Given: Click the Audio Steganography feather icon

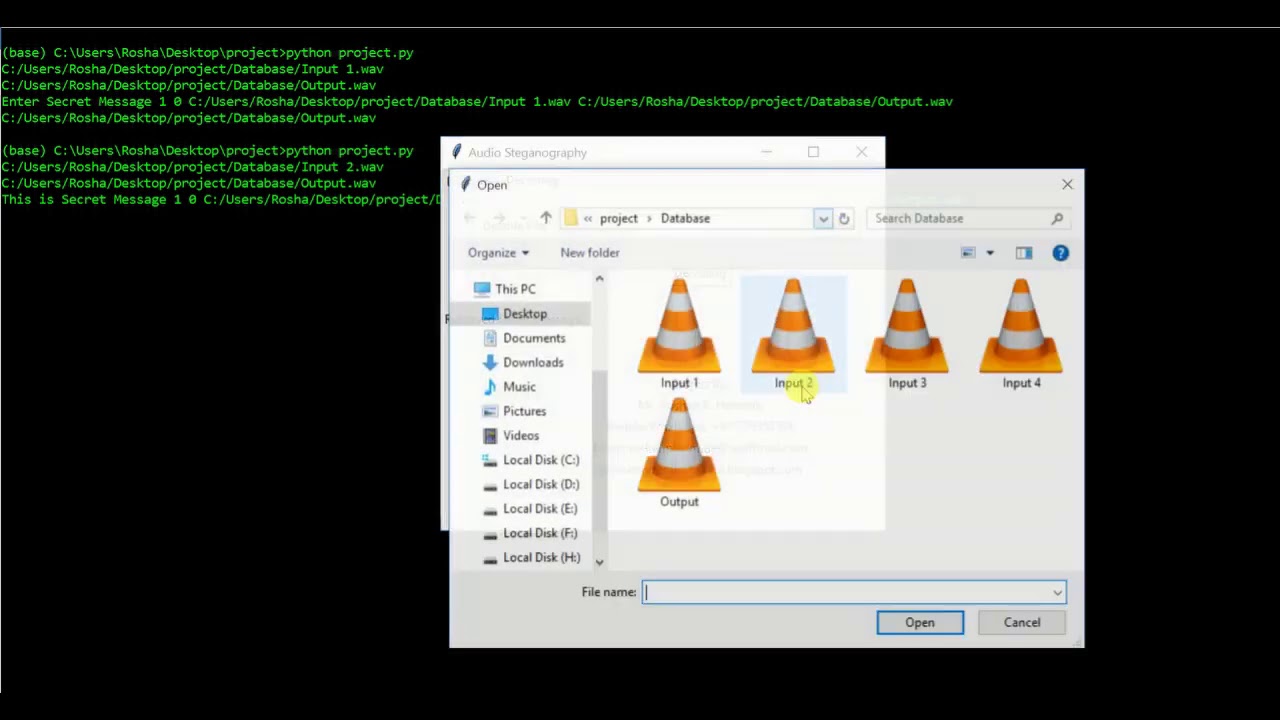Looking at the screenshot, I should click(456, 152).
